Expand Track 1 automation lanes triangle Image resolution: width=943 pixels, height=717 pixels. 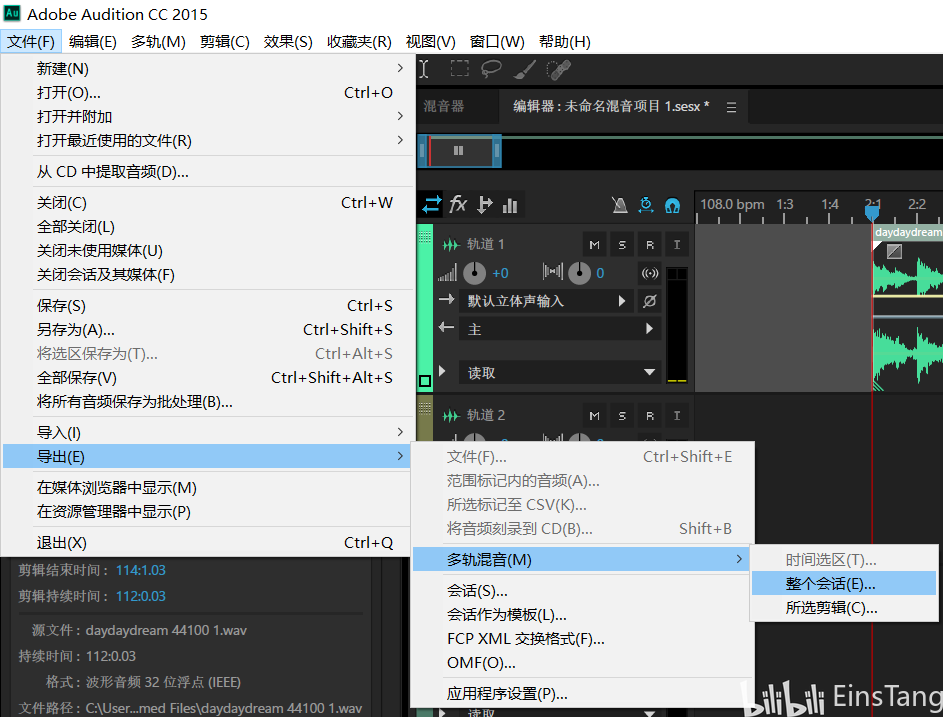click(443, 371)
